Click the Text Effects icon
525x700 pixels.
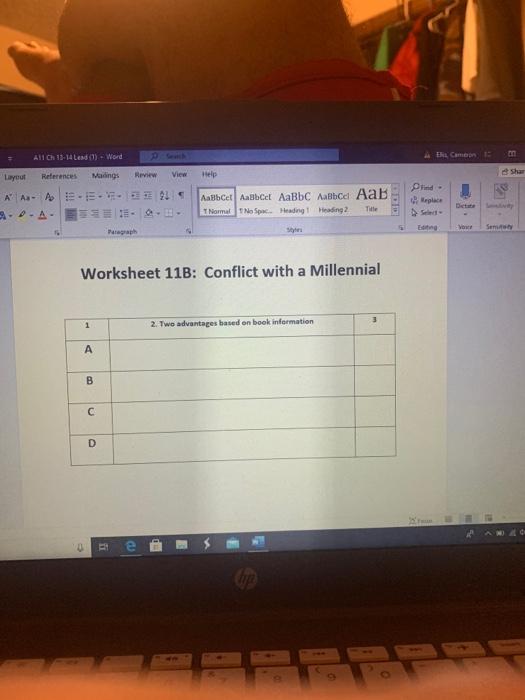[3, 216]
